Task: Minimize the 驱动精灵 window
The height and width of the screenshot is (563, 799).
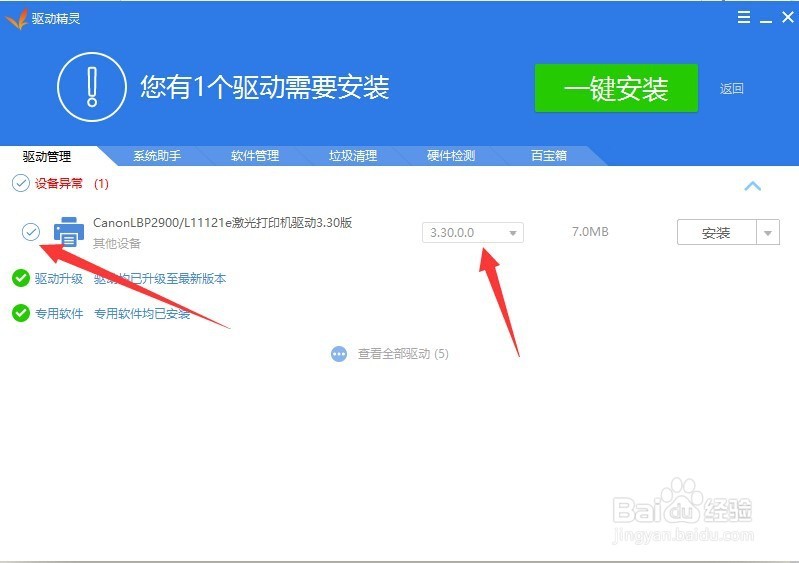Action: (765, 19)
